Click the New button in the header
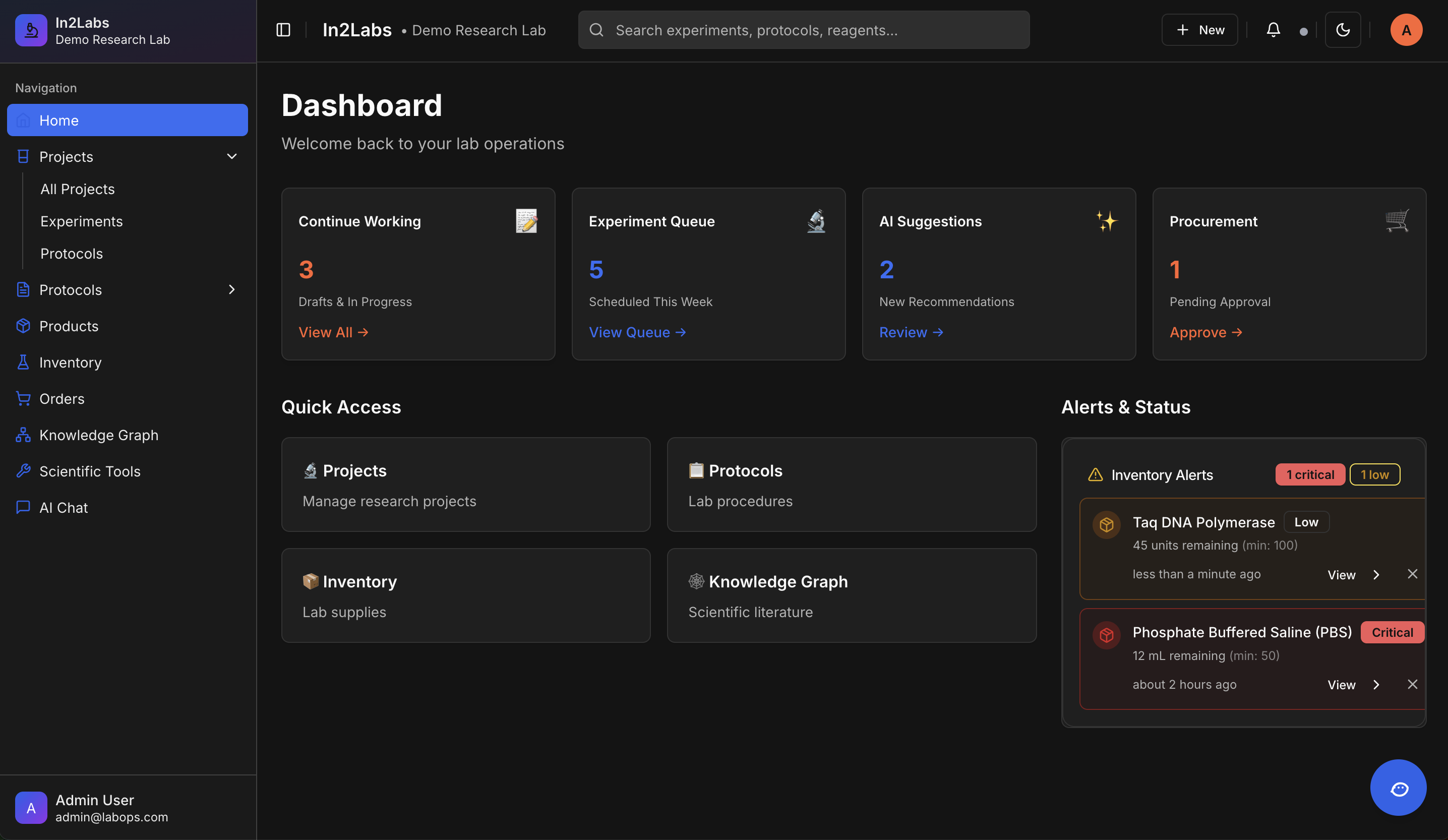Viewport: 1448px width, 840px height. coord(1199,29)
